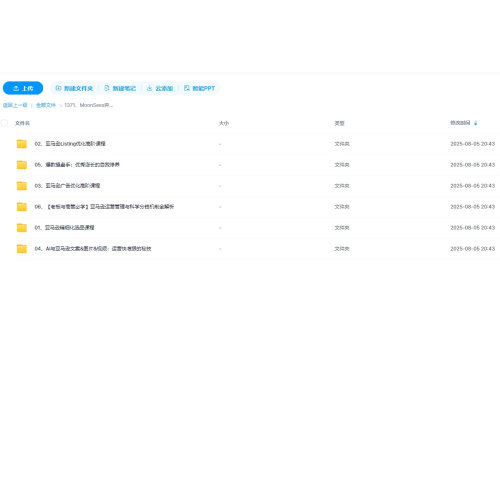Click the 1371. MoonSees breadcrumb entry

(89, 105)
